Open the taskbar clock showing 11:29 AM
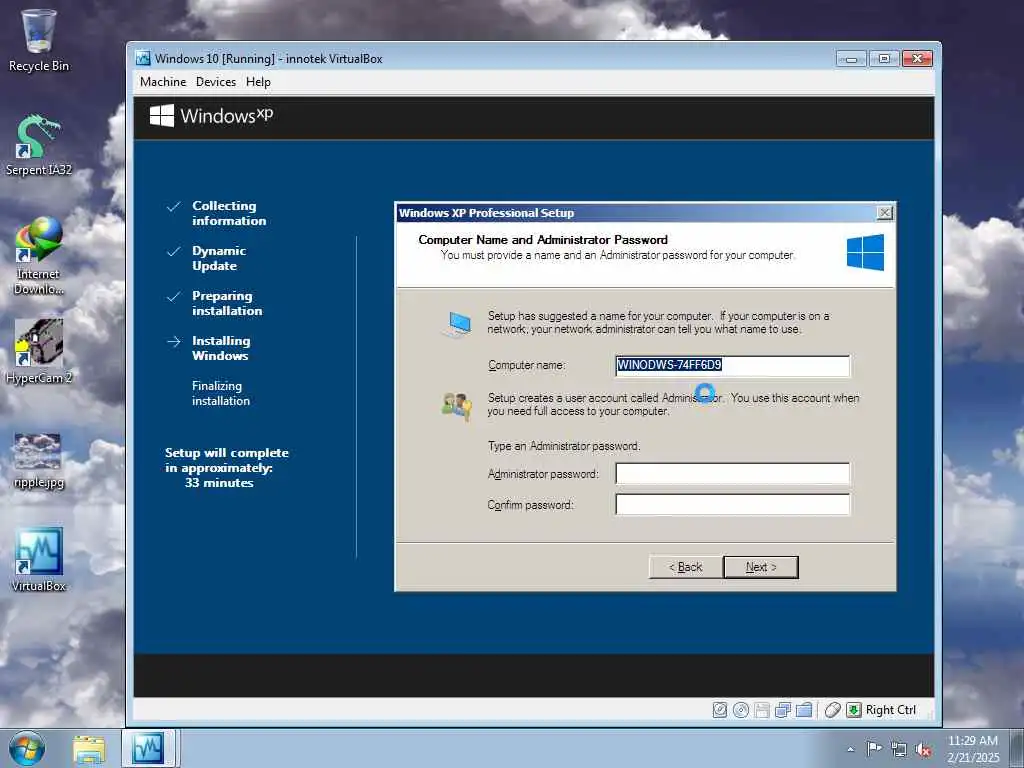 tap(973, 748)
